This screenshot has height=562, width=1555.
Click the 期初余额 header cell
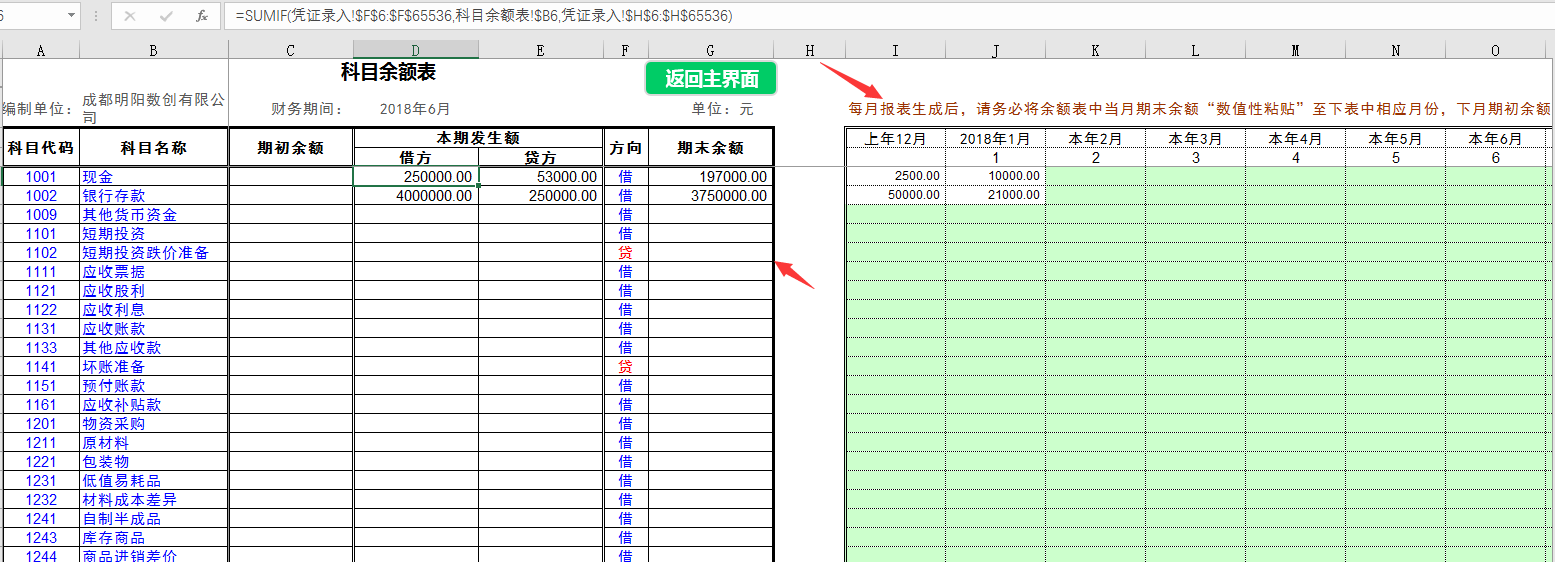(291, 147)
